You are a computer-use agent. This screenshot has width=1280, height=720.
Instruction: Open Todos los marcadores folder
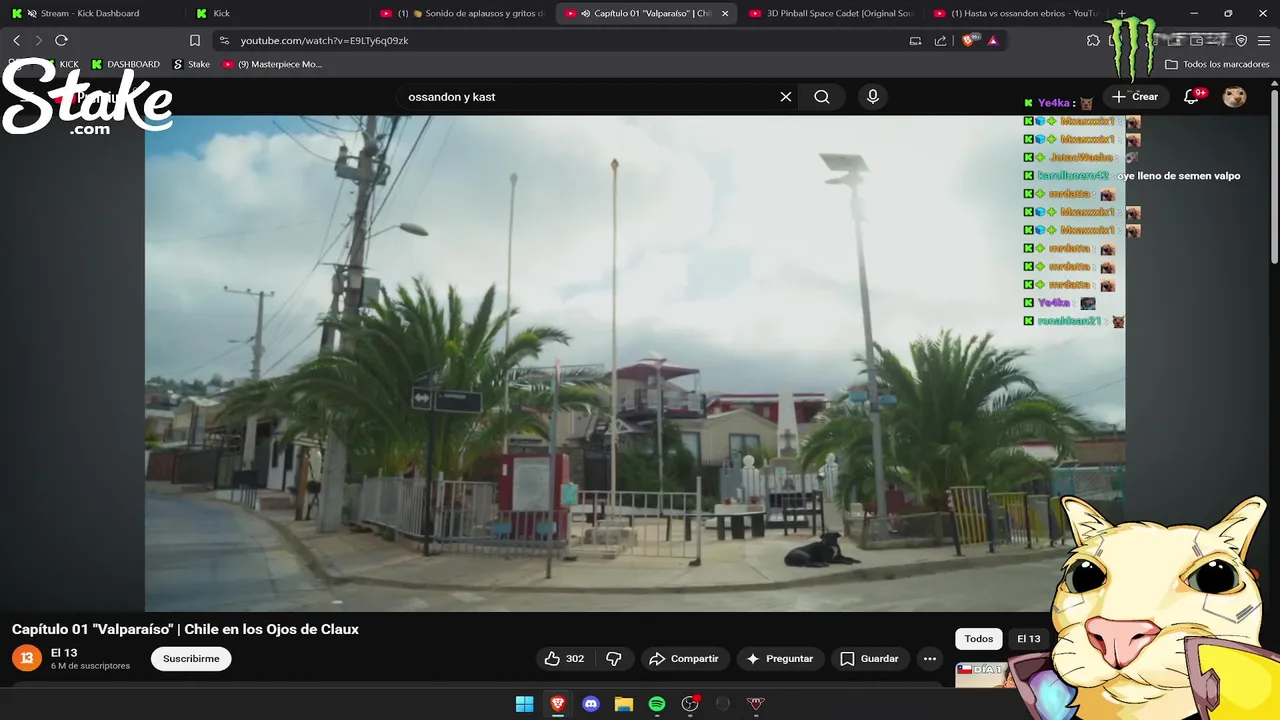[x=1217, y=64]
